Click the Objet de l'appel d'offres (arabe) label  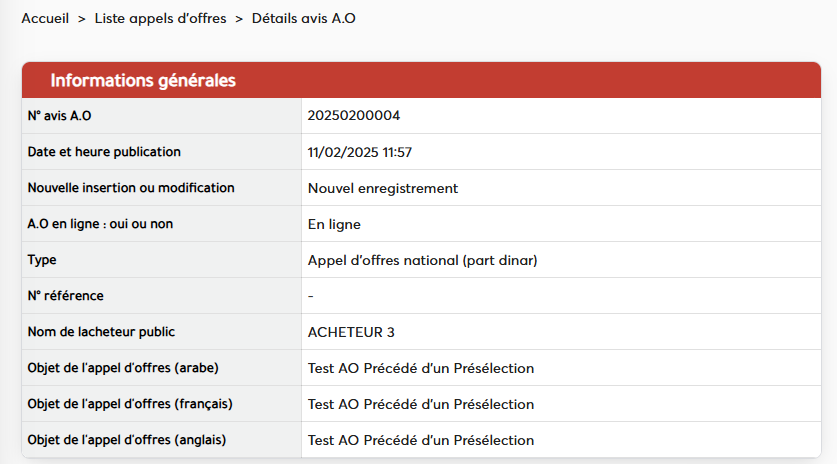(x=123, y=368)
